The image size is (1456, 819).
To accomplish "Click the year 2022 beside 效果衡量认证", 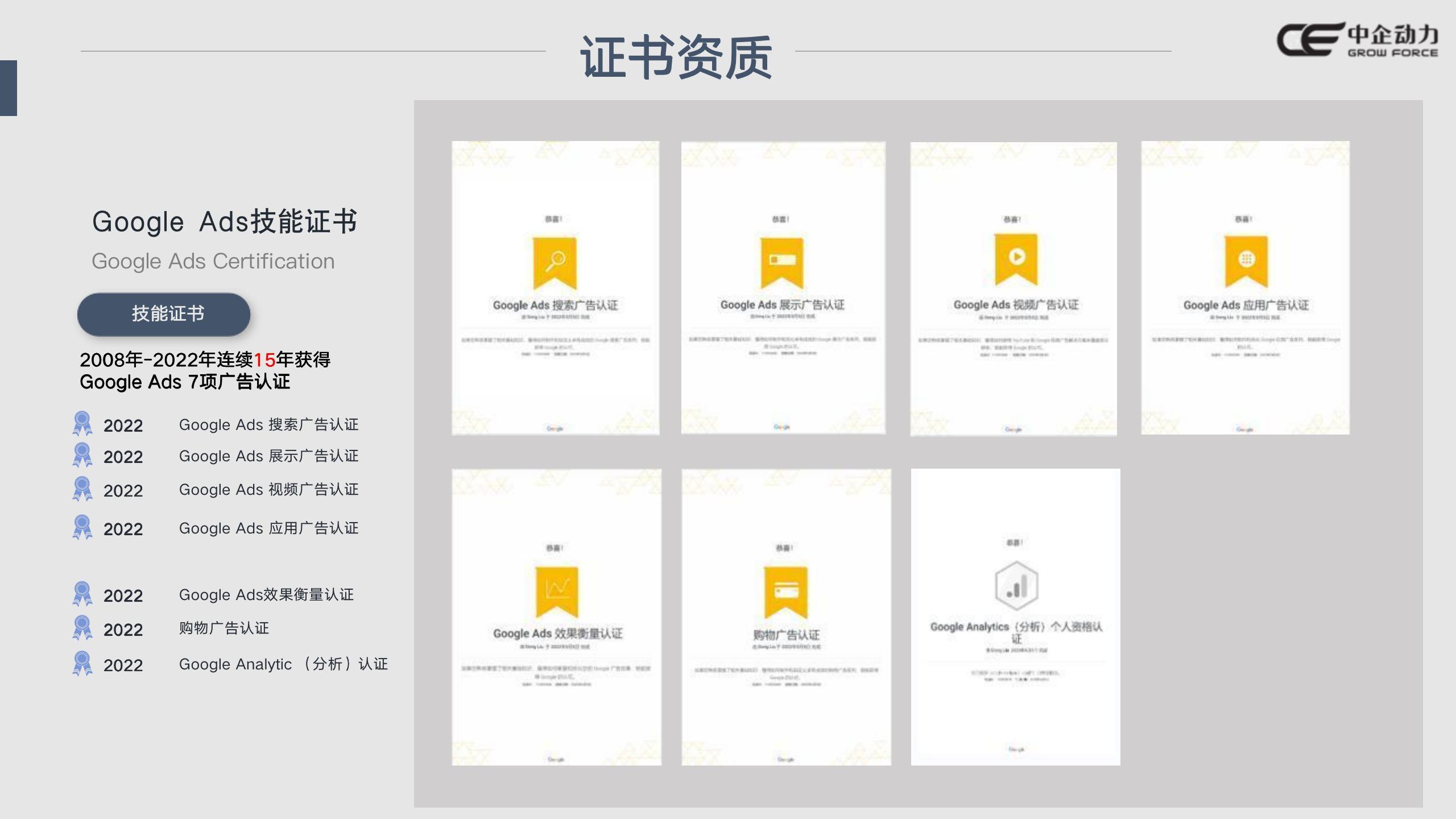I will tap(123, 595).
